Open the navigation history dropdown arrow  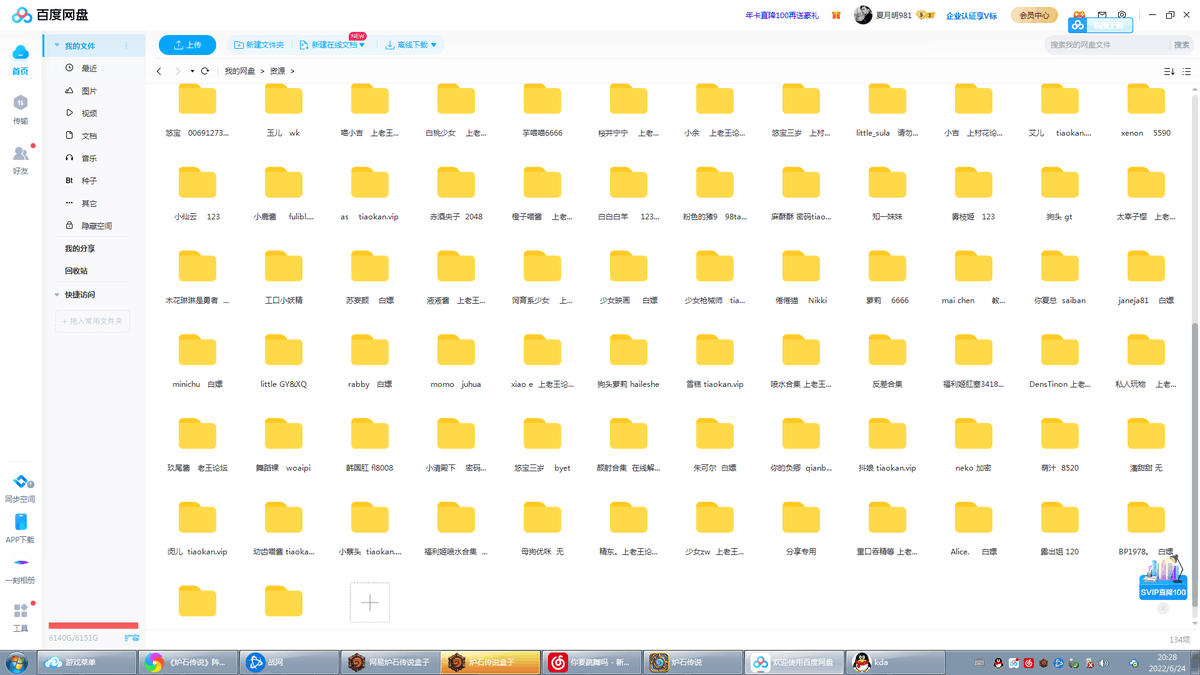point(192,71)
